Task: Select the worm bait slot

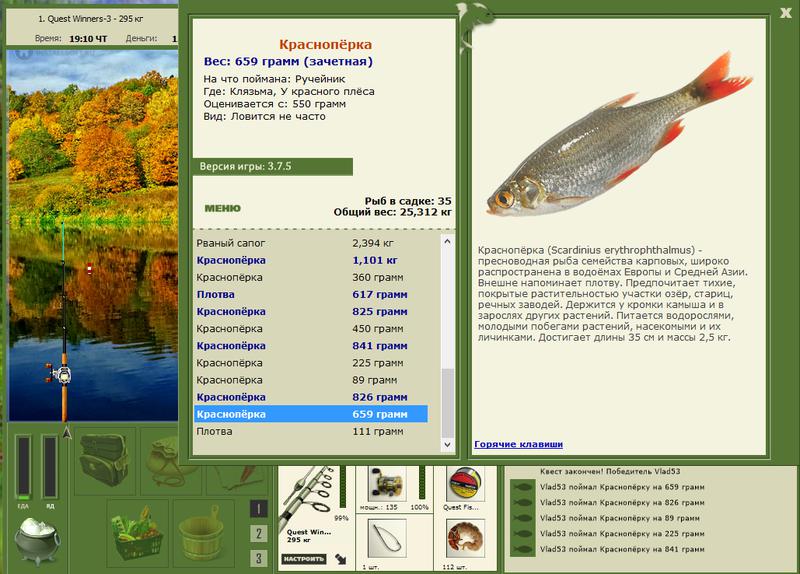Action: [x=465, y=538]
